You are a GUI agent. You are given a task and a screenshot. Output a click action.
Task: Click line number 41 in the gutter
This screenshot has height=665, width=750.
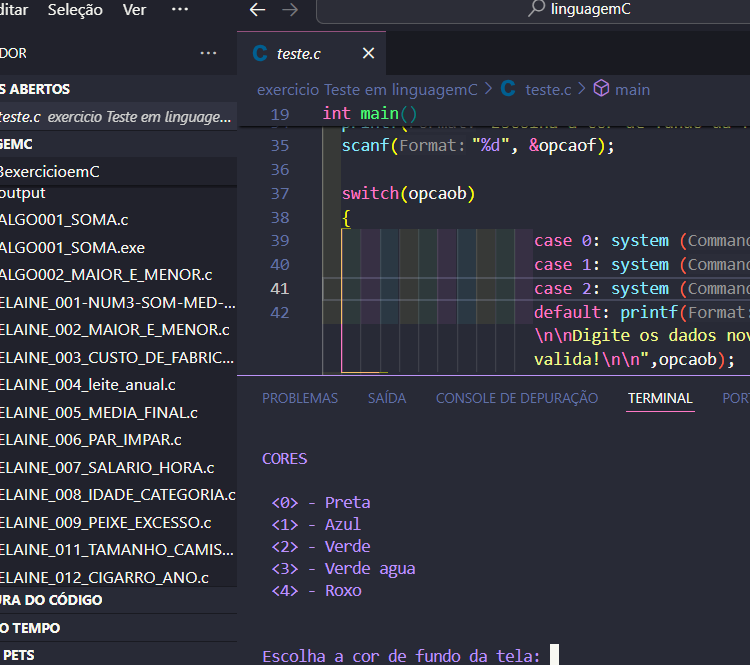coord(280,288)
